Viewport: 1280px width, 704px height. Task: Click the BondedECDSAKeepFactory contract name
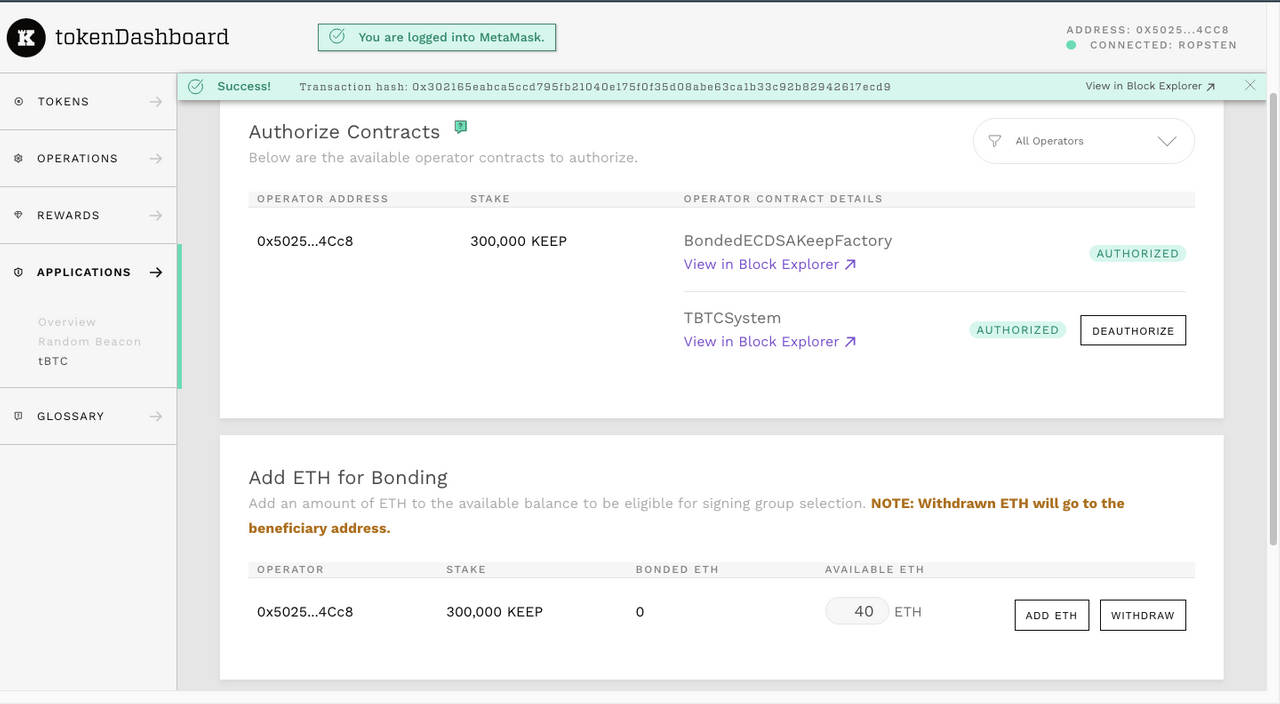click(788, 241)
